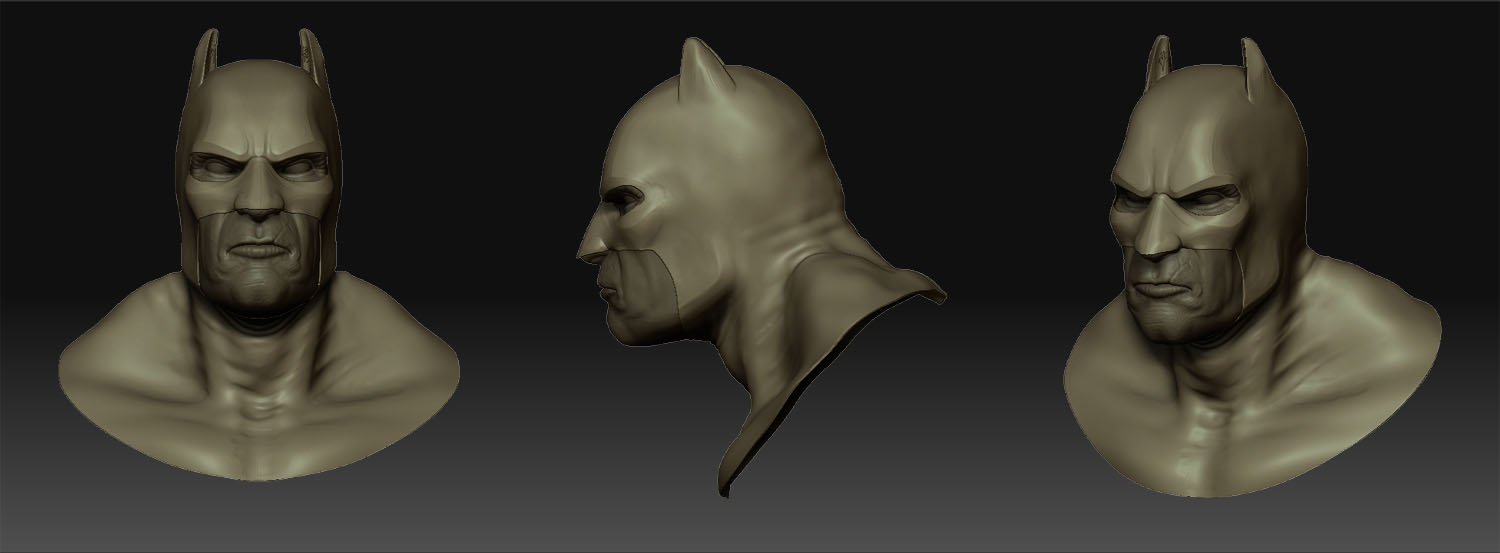Select the side-profile Batman bust render
The image size is (1500, 553).
pos(760,268)
